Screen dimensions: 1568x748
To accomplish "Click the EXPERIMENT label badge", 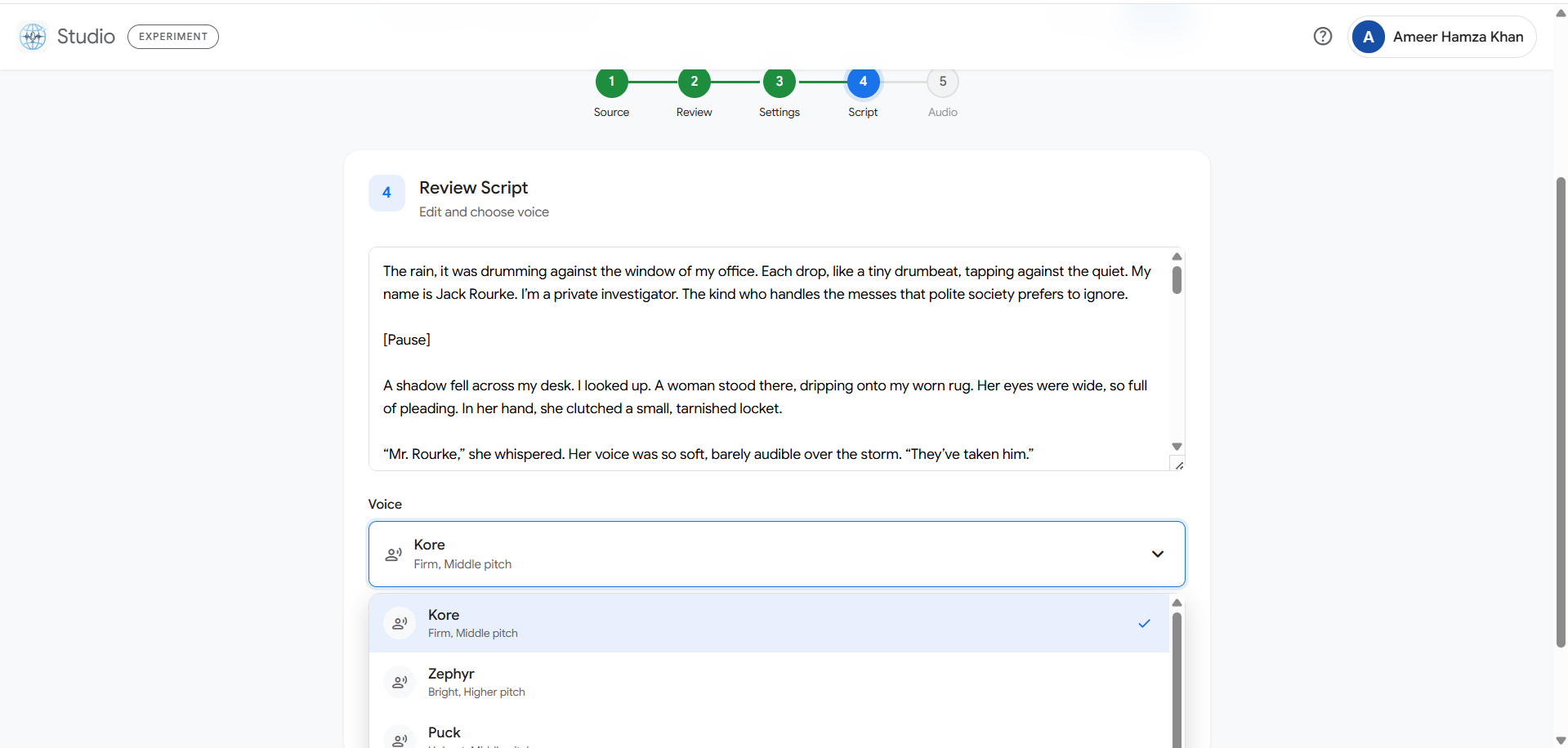I will 172,36.
